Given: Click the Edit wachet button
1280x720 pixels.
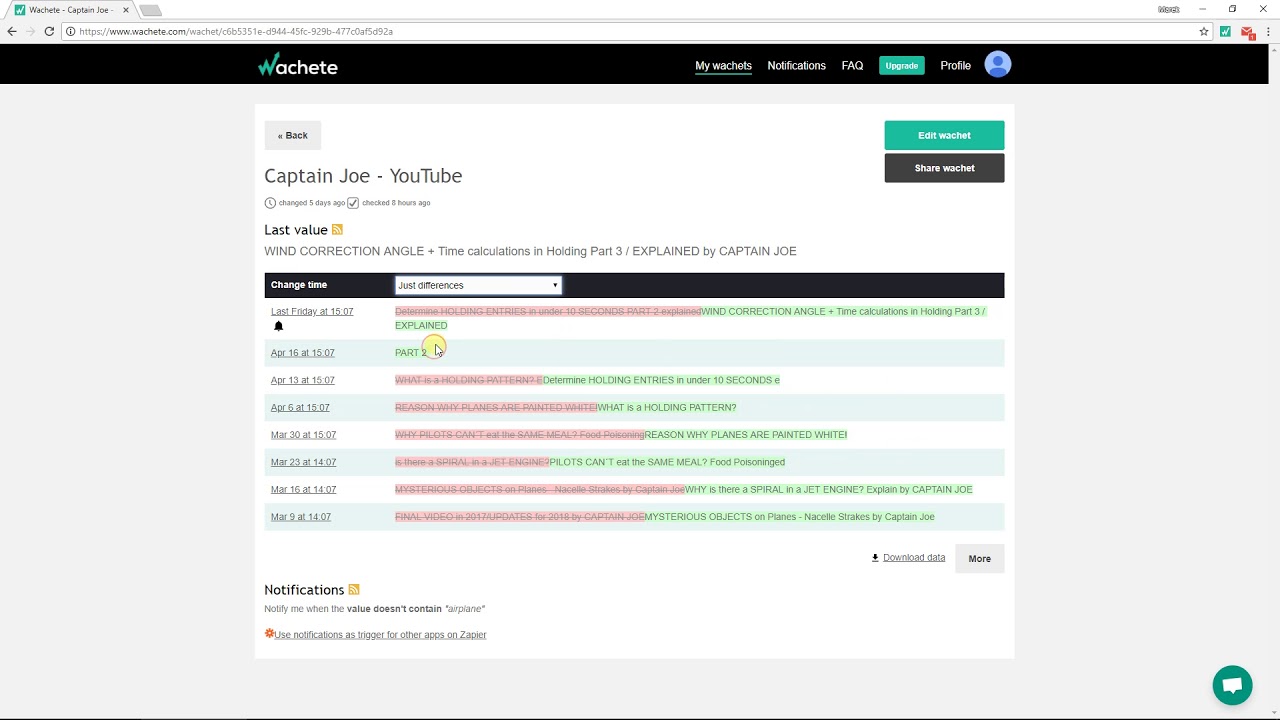Looking at the screenshot, I should tap(944, 135).
